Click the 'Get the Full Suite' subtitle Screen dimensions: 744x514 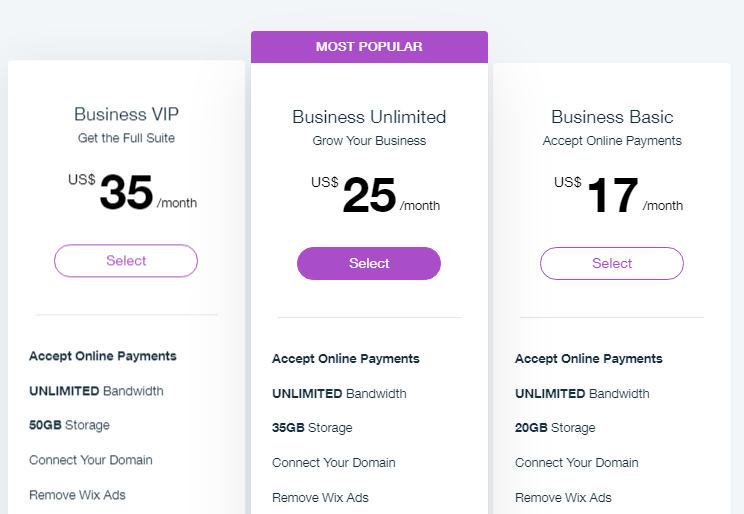point(126,138)
